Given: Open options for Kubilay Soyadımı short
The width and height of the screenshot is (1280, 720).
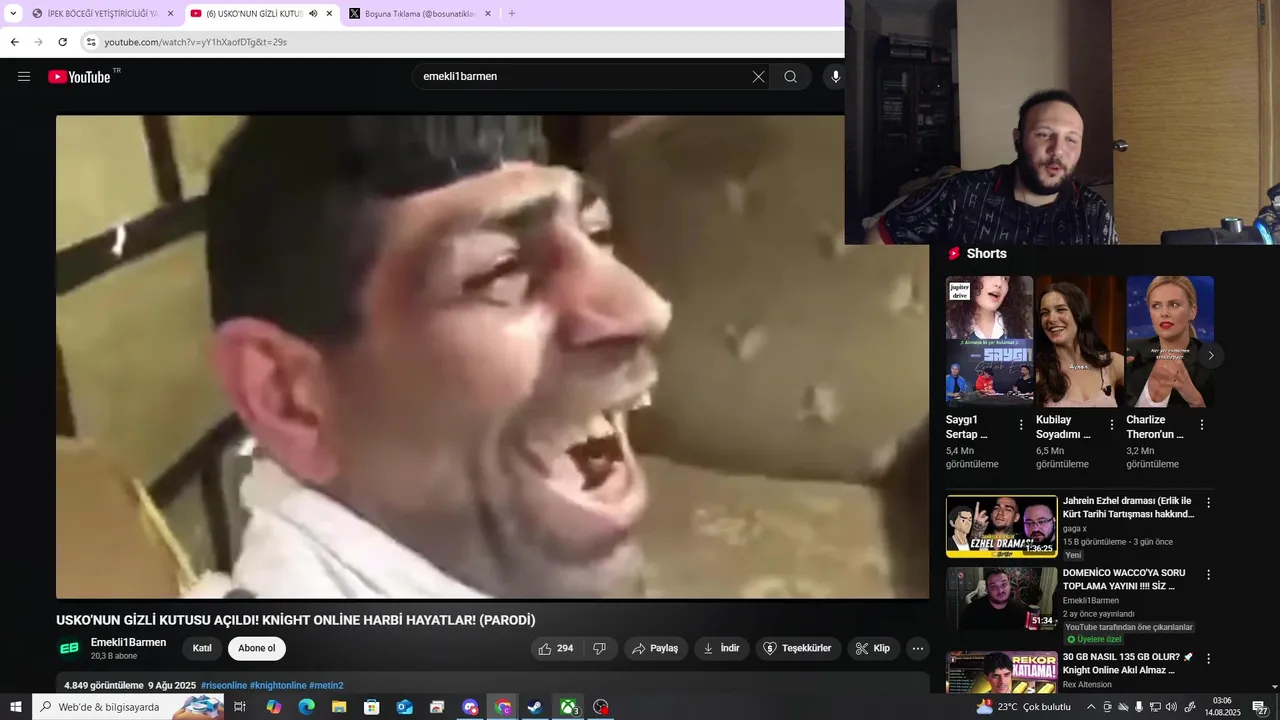Looking at the screenshot, I should [1111, 425].
